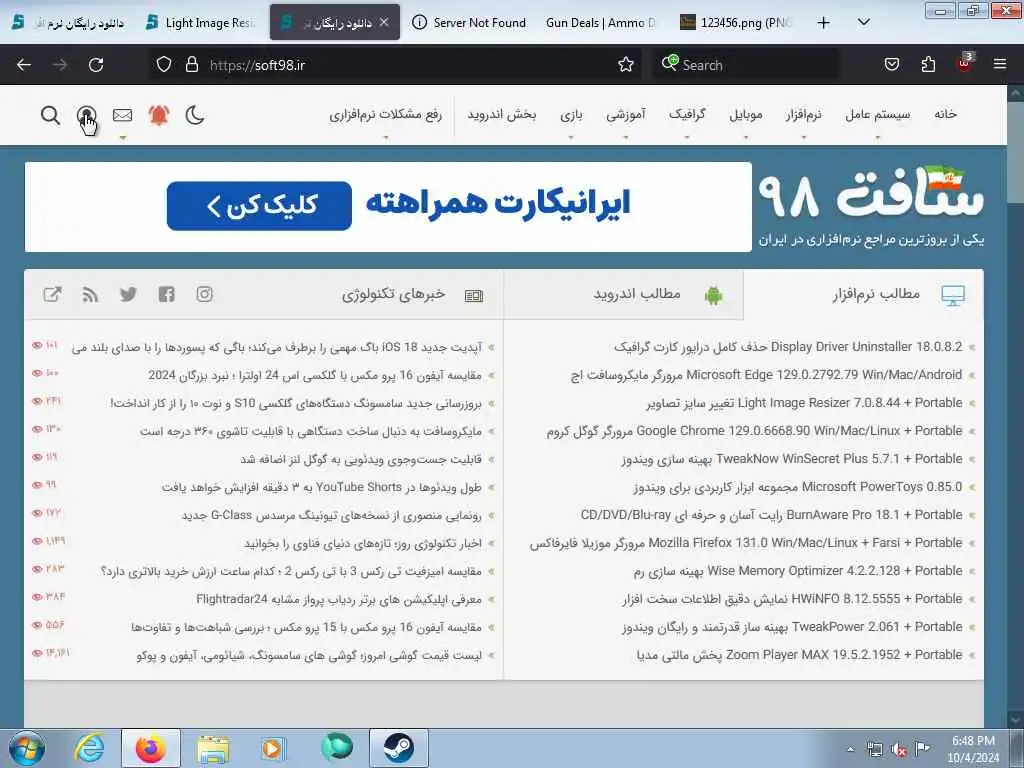Viewport: 1024px width, 768px height.
Task: Open Google Chrome 129.0.6668.90 link
Action: pos(754,431)
